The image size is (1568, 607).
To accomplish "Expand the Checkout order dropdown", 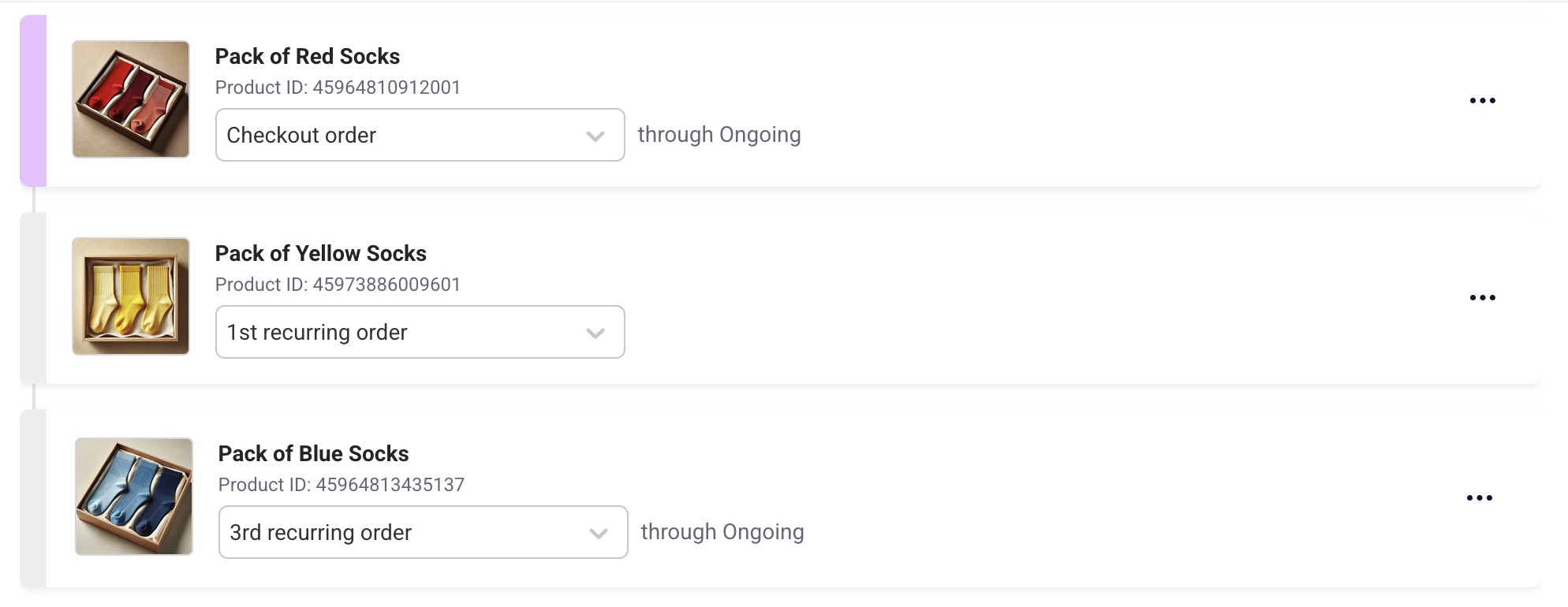I will [x=420, y=135].
